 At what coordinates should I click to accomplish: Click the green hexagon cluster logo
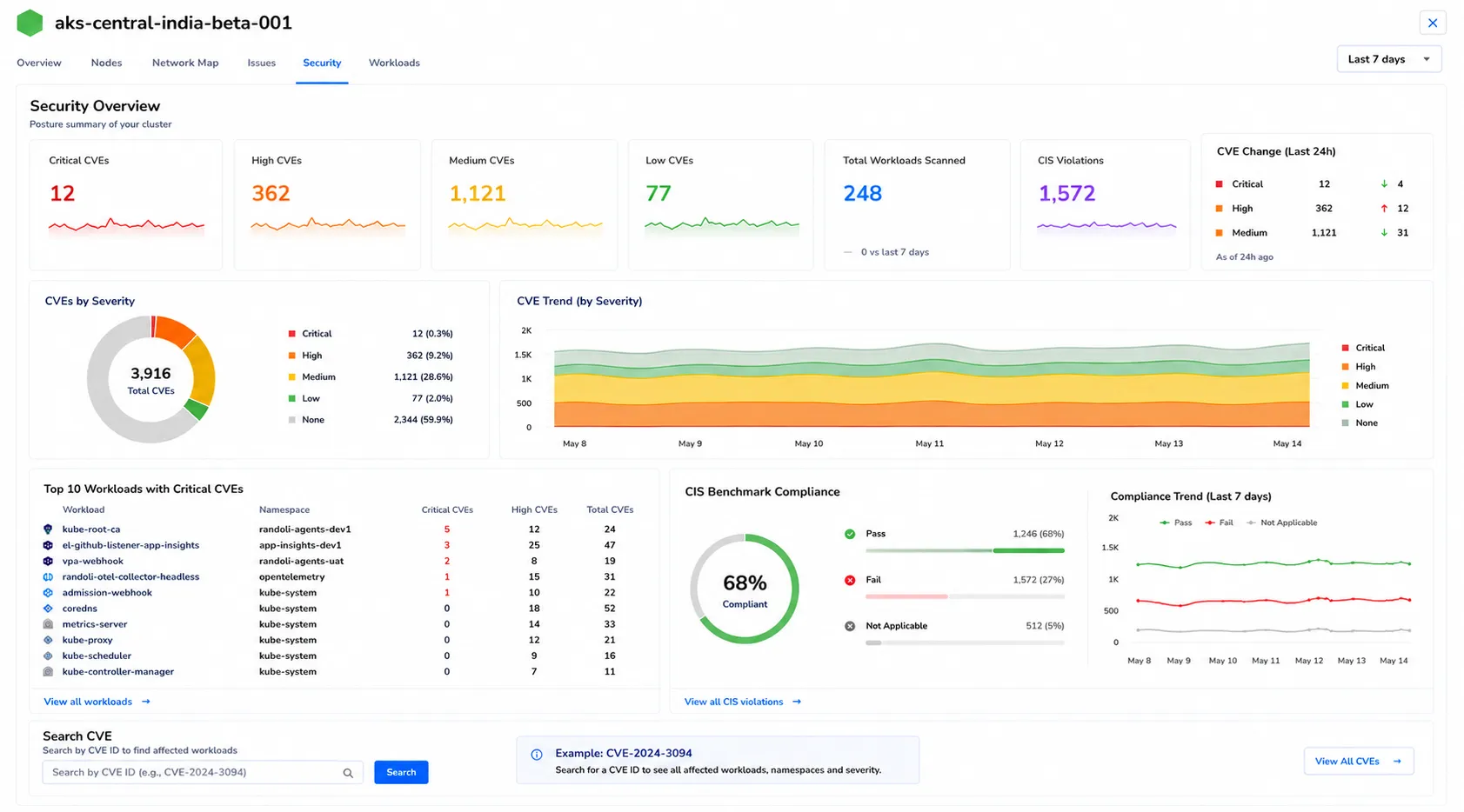click(30, 23)
